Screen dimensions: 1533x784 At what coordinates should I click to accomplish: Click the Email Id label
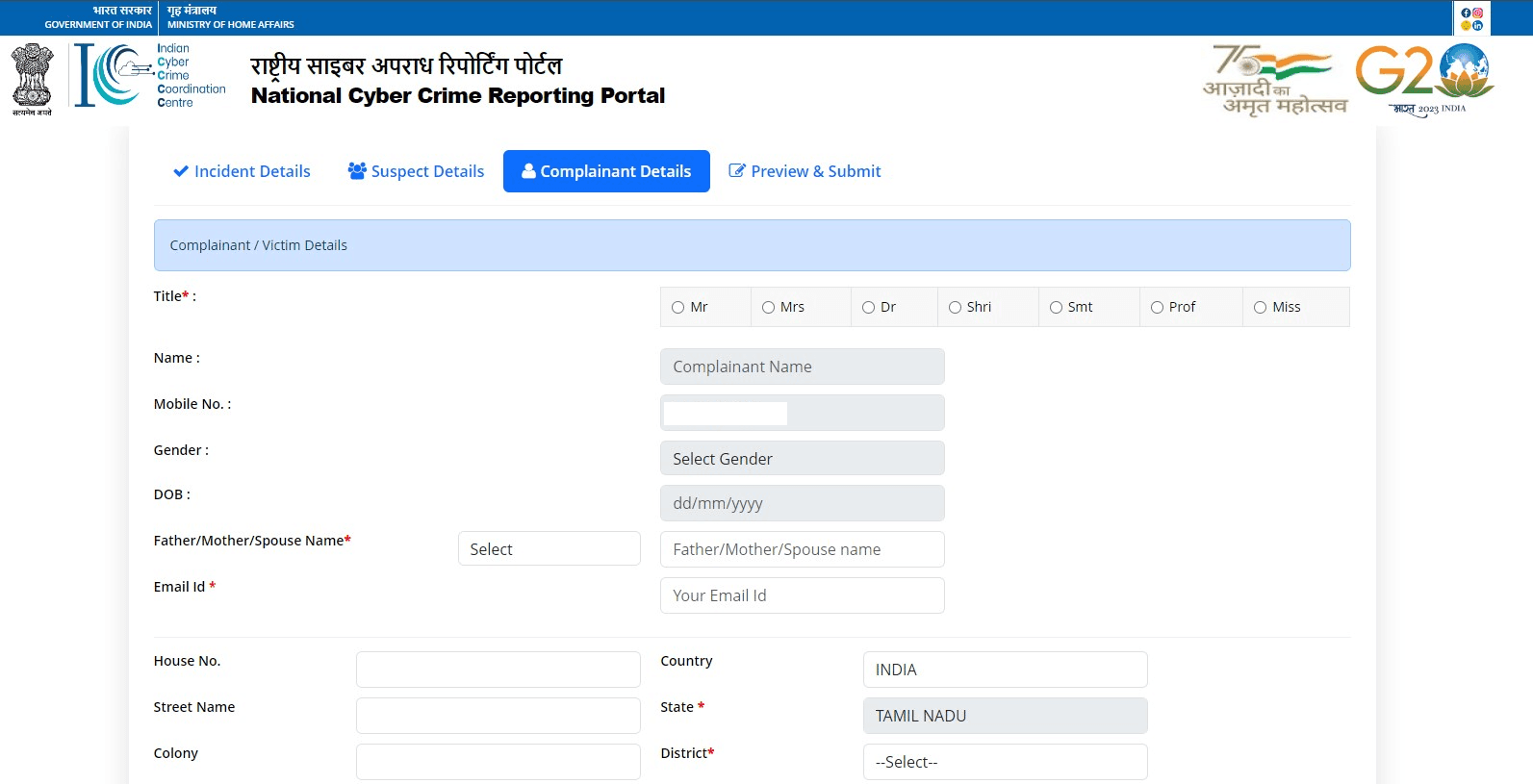click(185, 587)
